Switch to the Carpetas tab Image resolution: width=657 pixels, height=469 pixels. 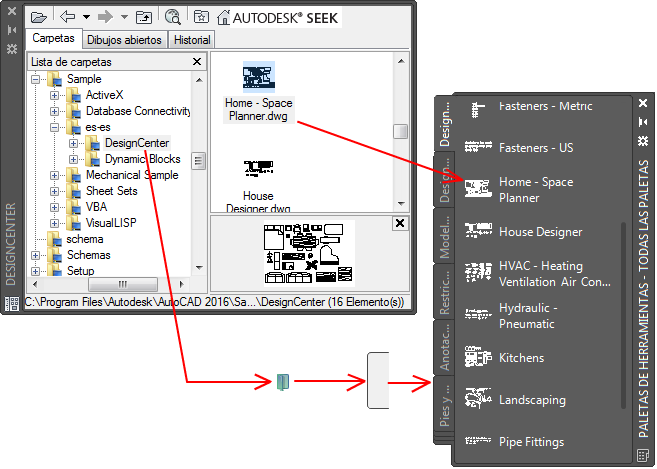53,39
